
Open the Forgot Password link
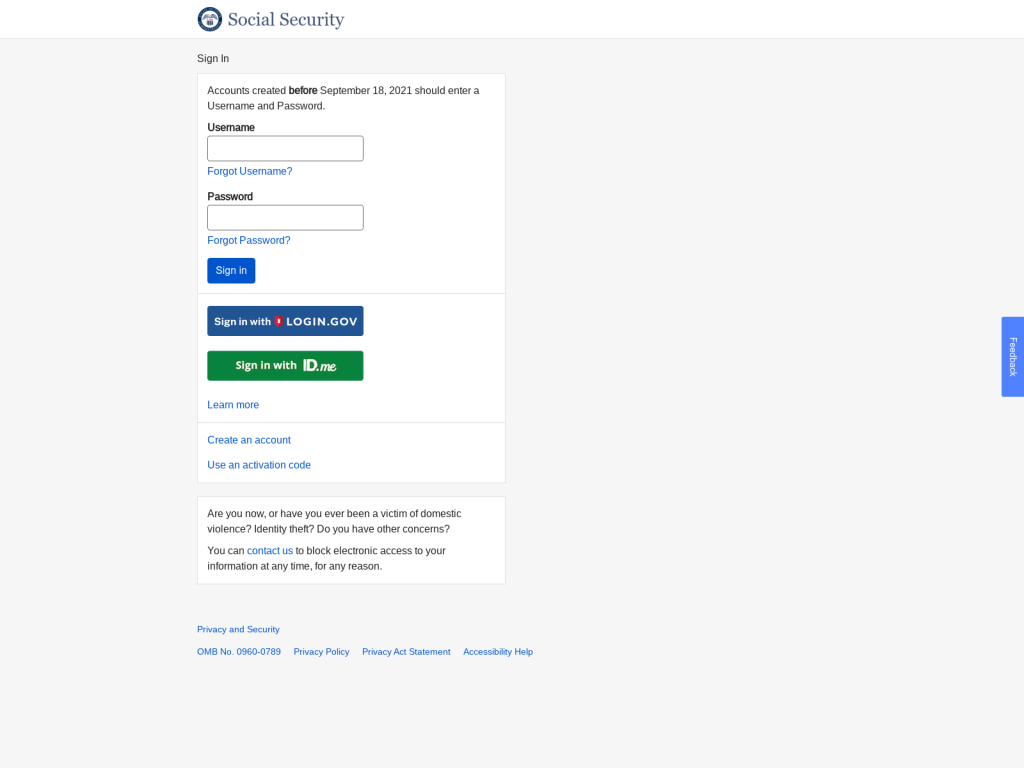tap(249, 240)
